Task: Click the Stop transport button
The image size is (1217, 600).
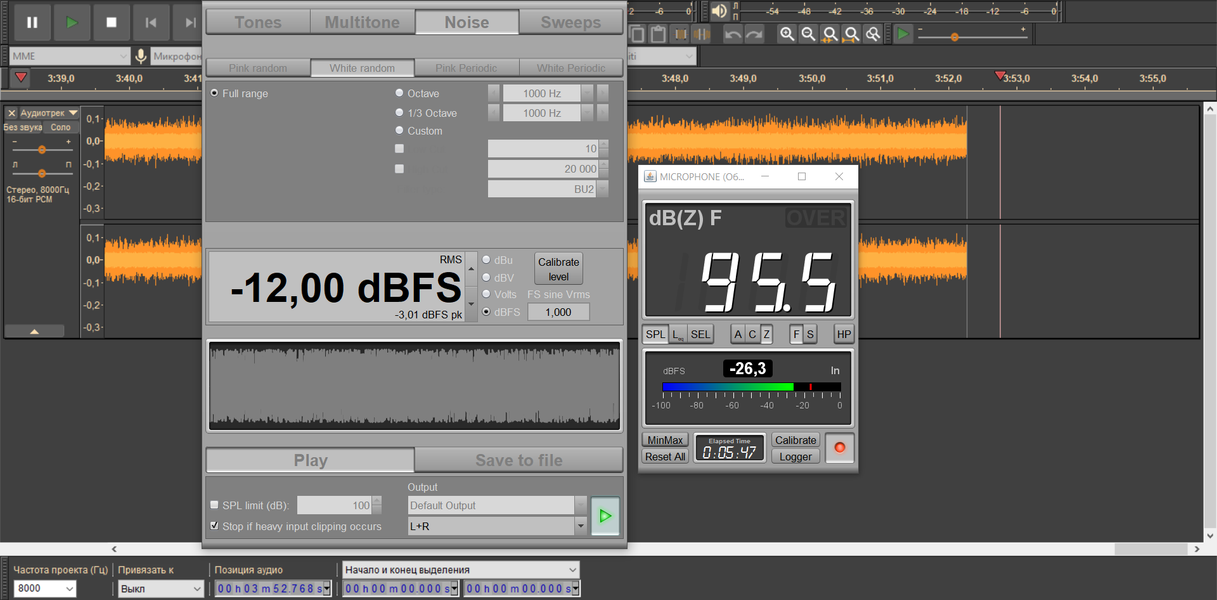Action: pos(111,22)
